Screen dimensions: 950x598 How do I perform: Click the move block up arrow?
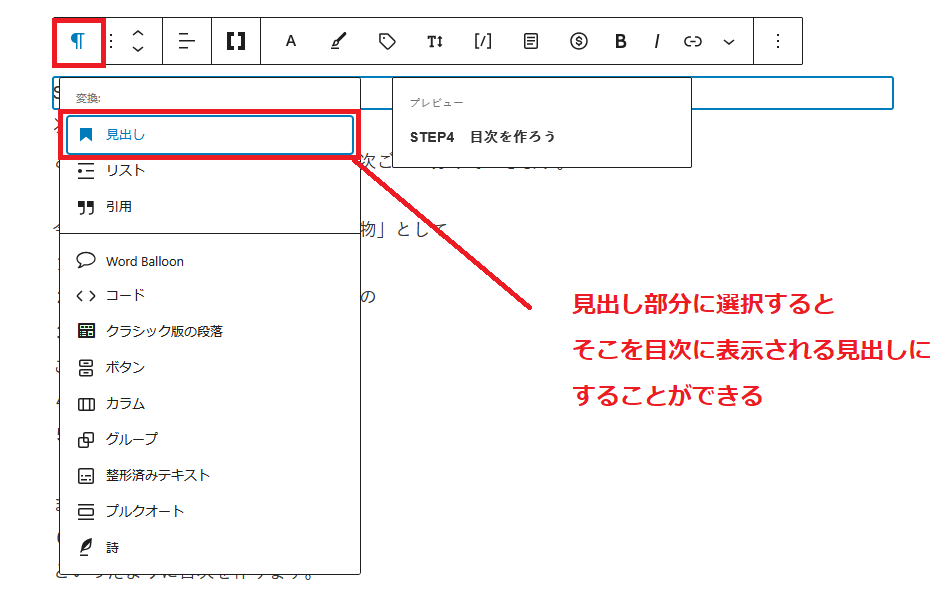138,33
